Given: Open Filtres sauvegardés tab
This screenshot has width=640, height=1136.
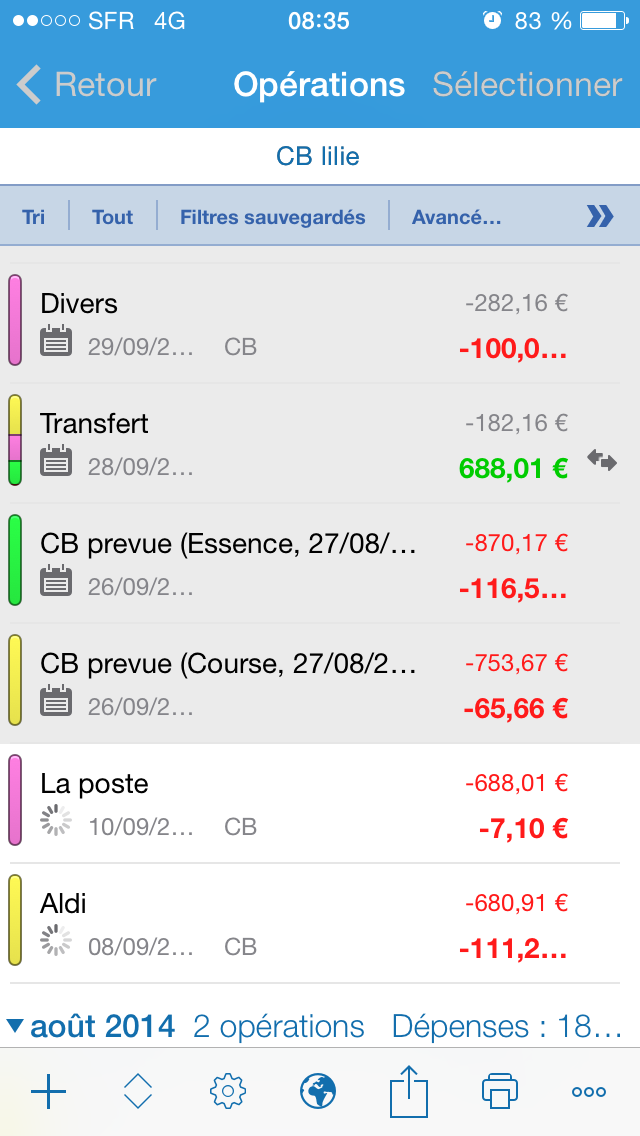Looking at the screenshot, I should click(x=273, y=217).
